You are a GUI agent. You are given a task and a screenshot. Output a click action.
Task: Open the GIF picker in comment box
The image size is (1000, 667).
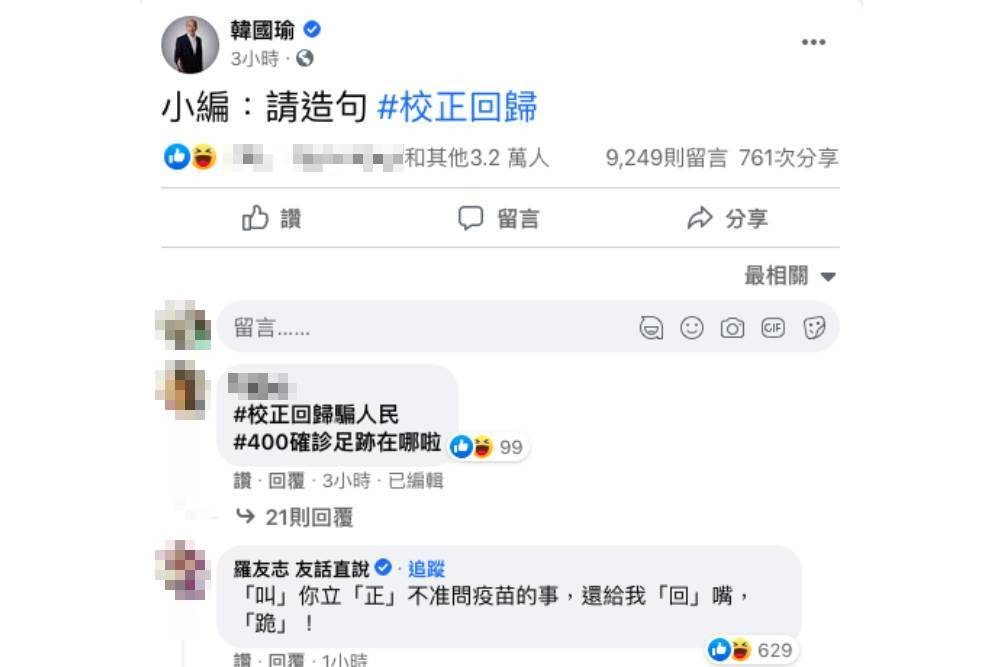[x=773, y=328]
